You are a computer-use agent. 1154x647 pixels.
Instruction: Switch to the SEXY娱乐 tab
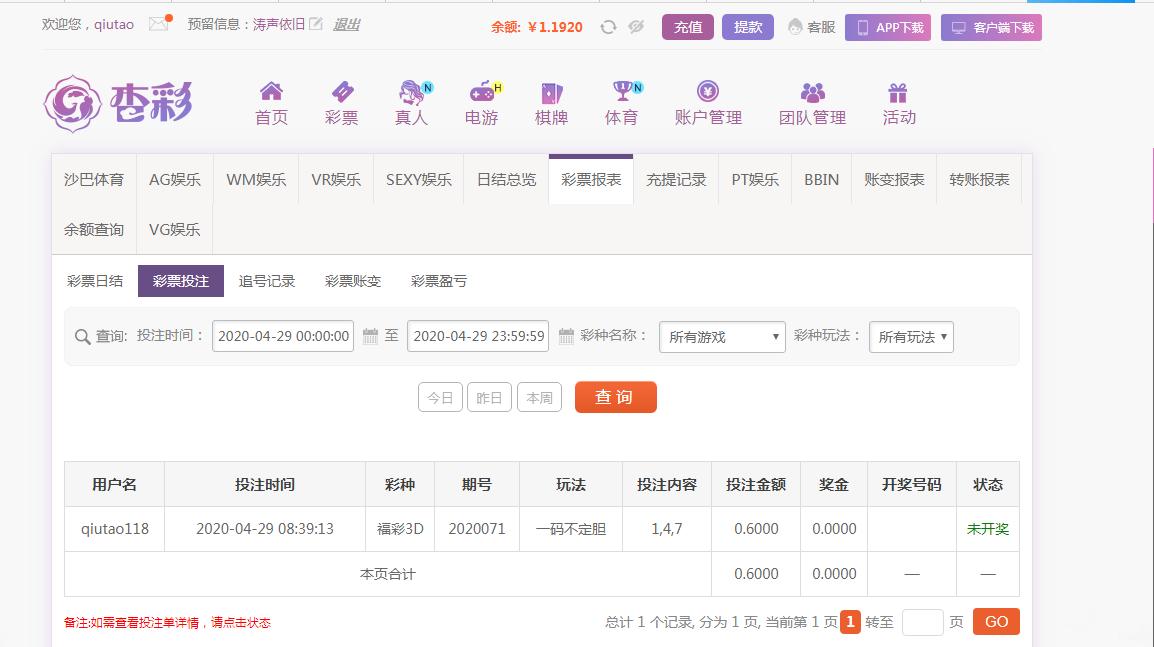419,180
